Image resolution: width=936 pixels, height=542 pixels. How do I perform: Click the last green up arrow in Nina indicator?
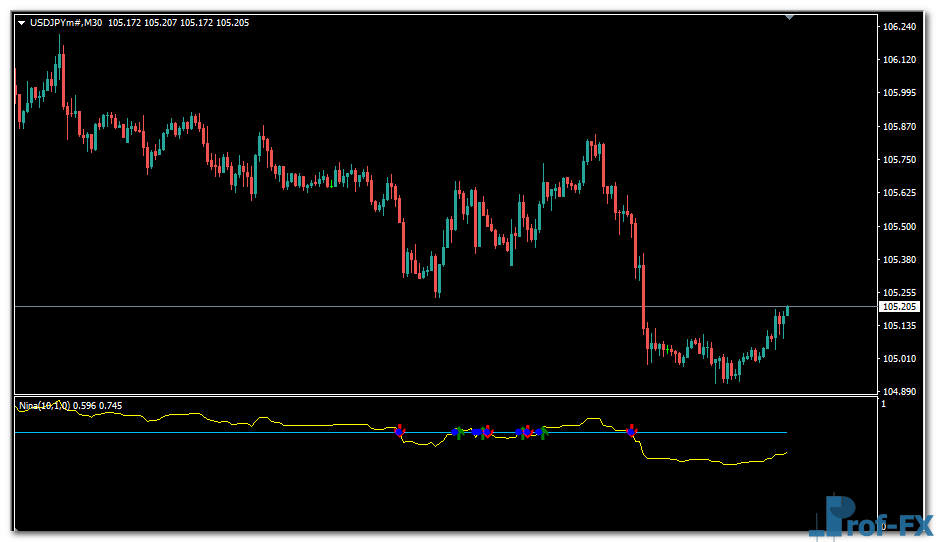(x=543, y=433)
